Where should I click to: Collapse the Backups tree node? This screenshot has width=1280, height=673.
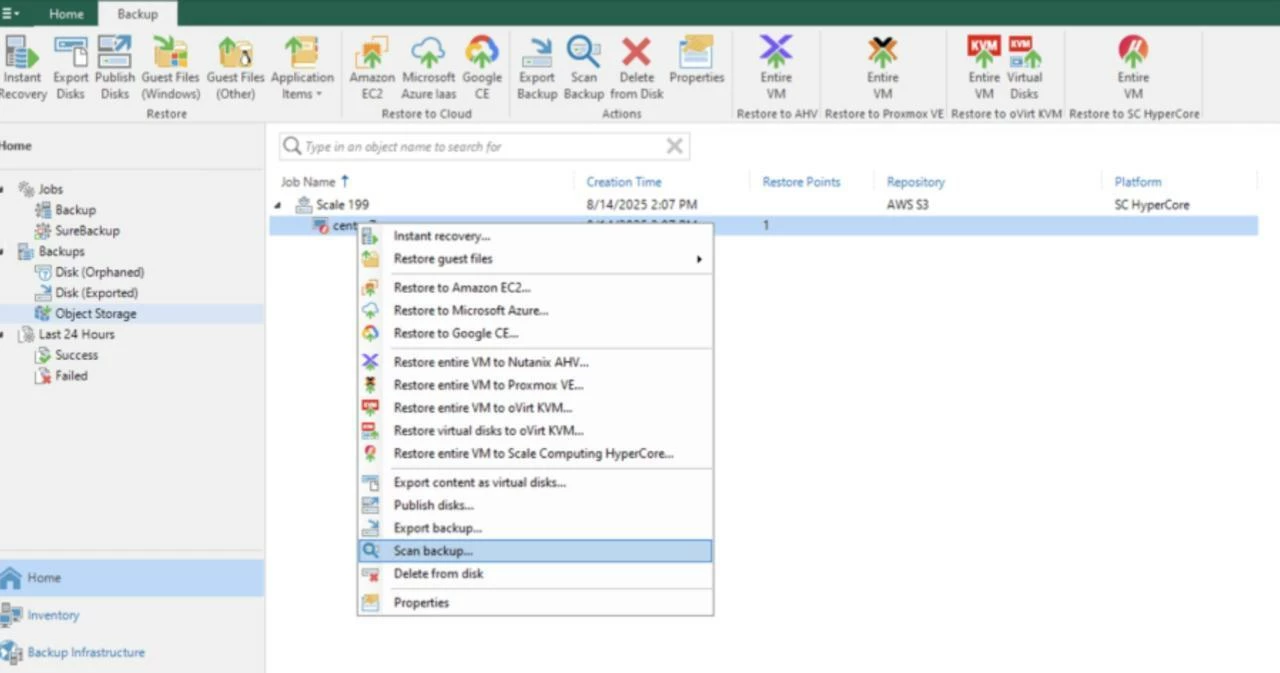click(3, 251)
